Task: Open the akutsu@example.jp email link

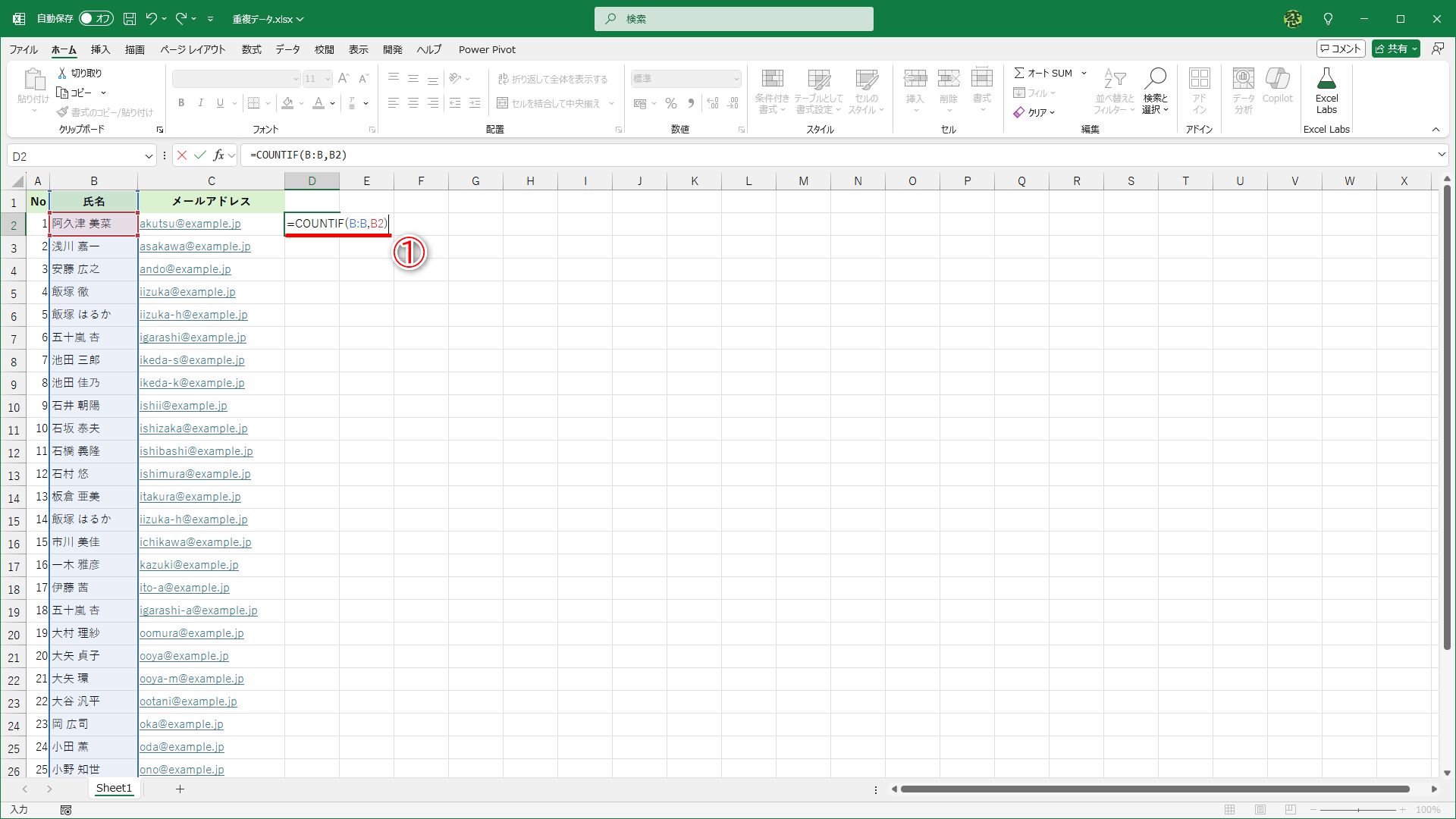Action: pos(190,224)
